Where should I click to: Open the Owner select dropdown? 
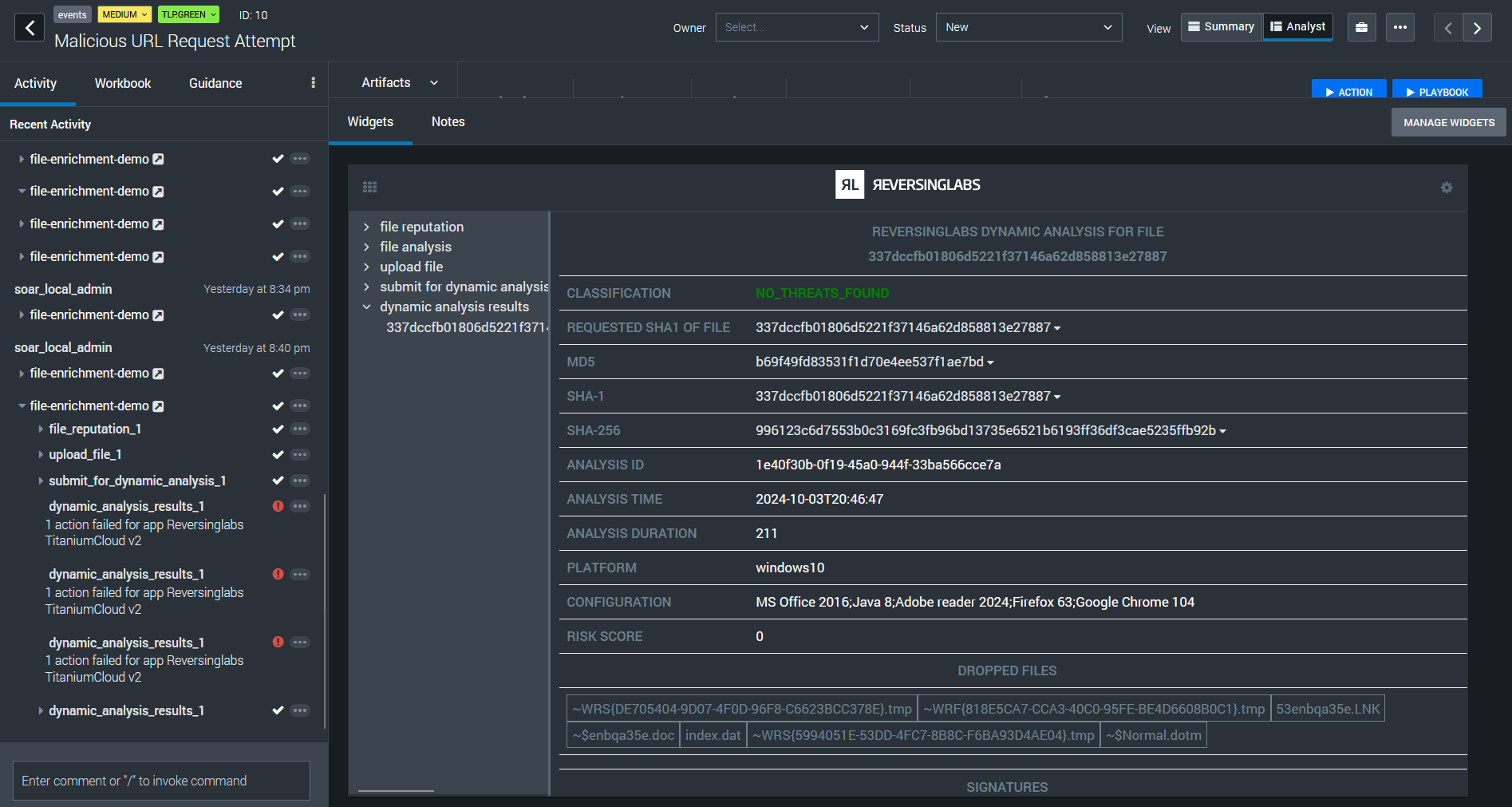point(797,27)
